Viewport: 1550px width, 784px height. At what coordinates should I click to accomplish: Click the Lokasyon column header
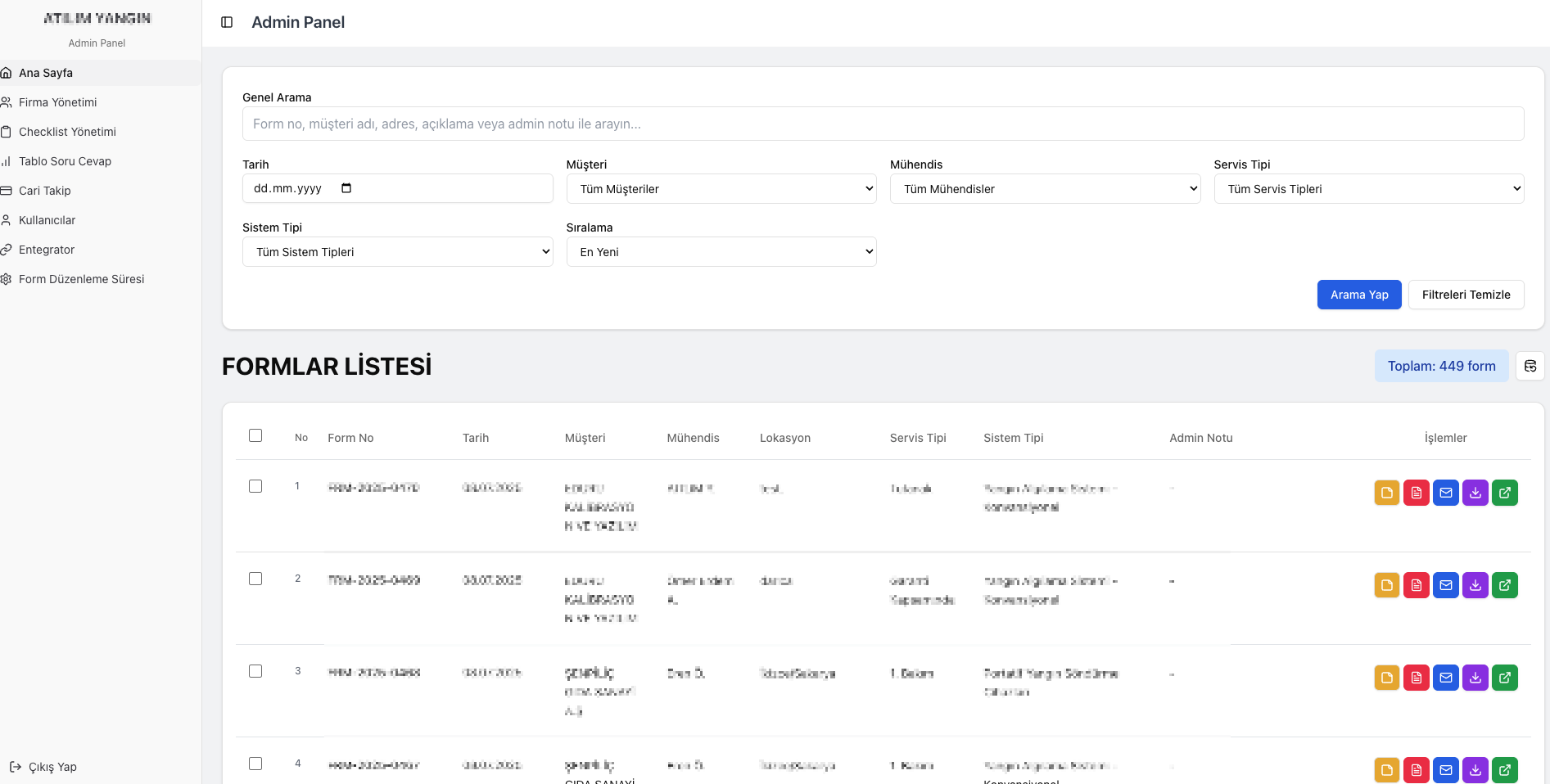pyautogui.click(x=784, y=438)
